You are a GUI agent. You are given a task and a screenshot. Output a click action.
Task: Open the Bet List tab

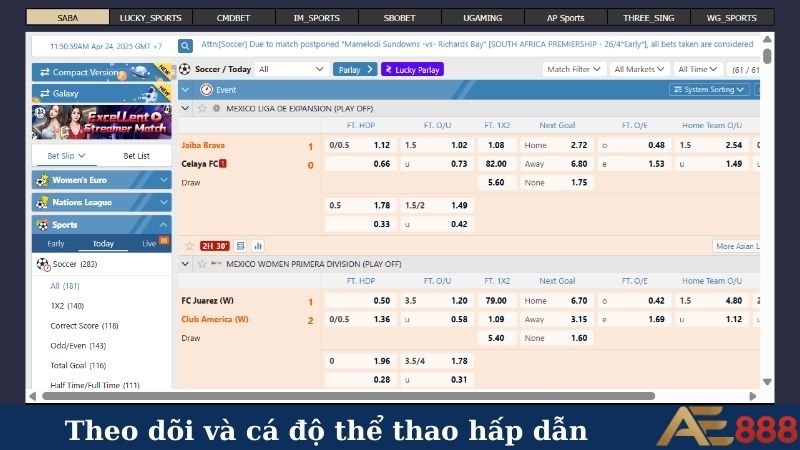tap(136, 156)
